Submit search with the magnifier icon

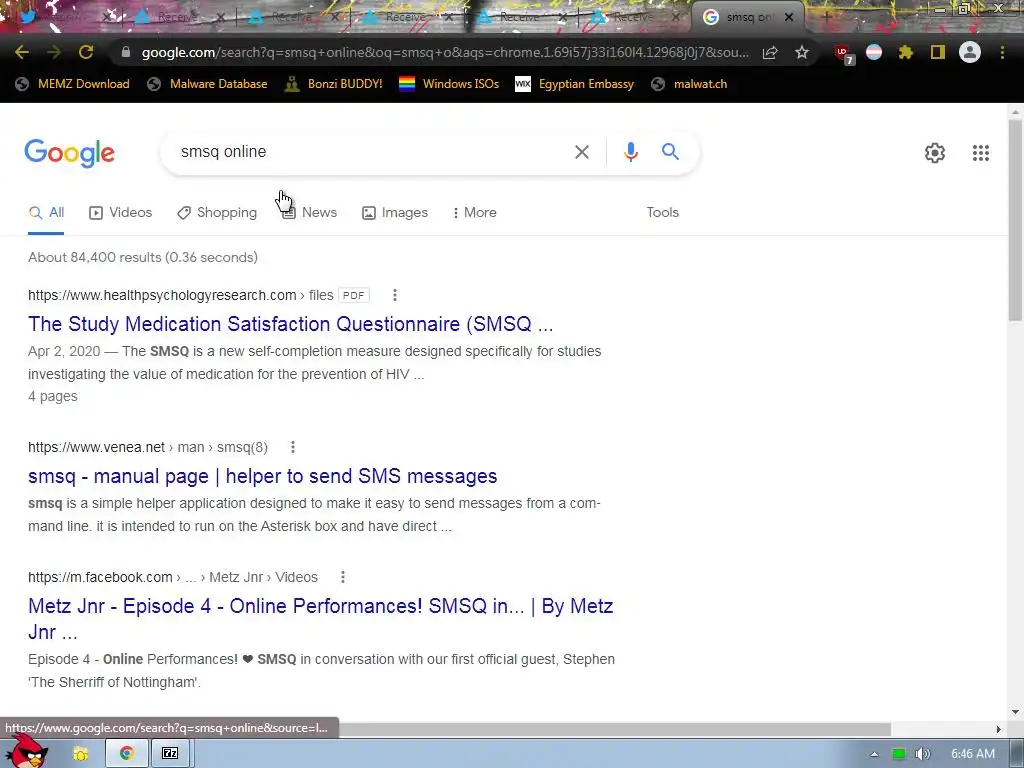tap(671, 152)
